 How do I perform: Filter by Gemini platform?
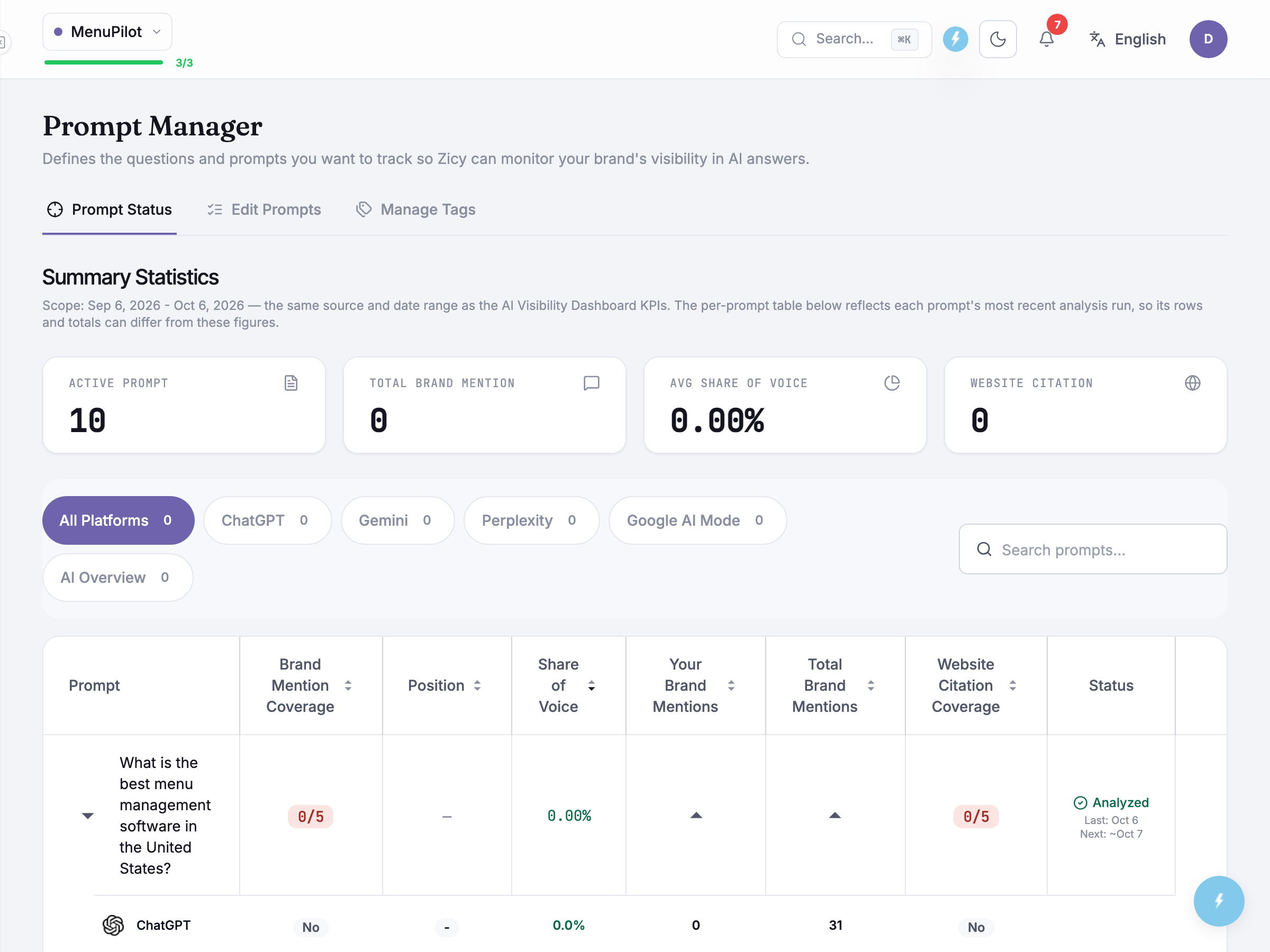[x=397, y=520]
